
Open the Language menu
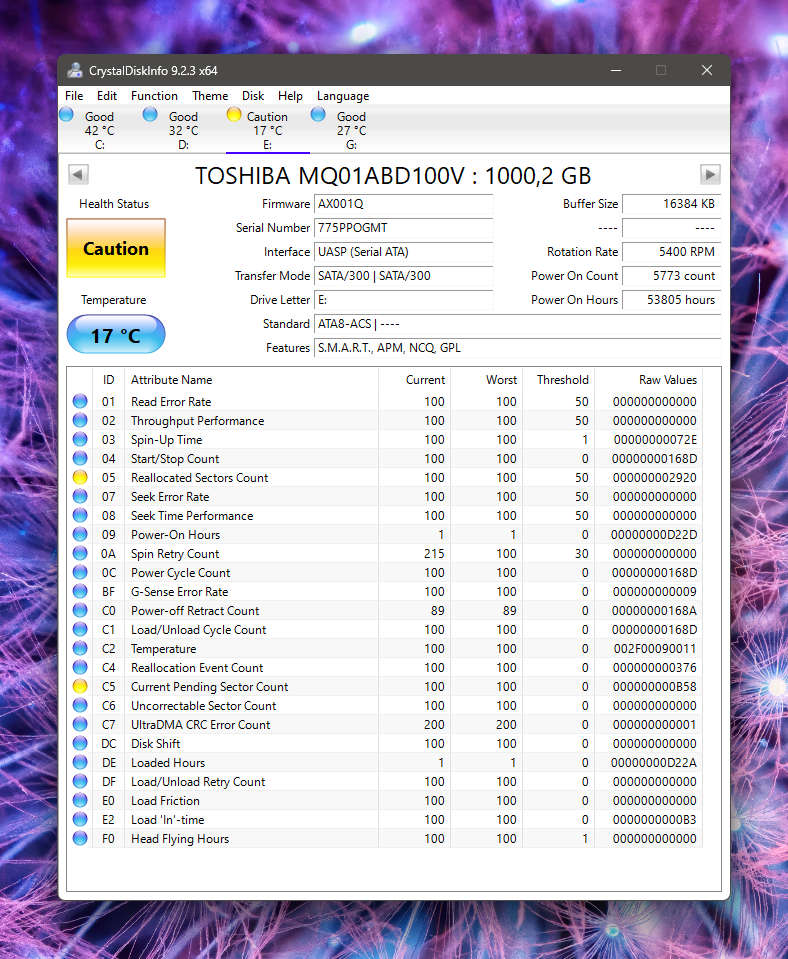pyautogui.click(x=343, y=96)
